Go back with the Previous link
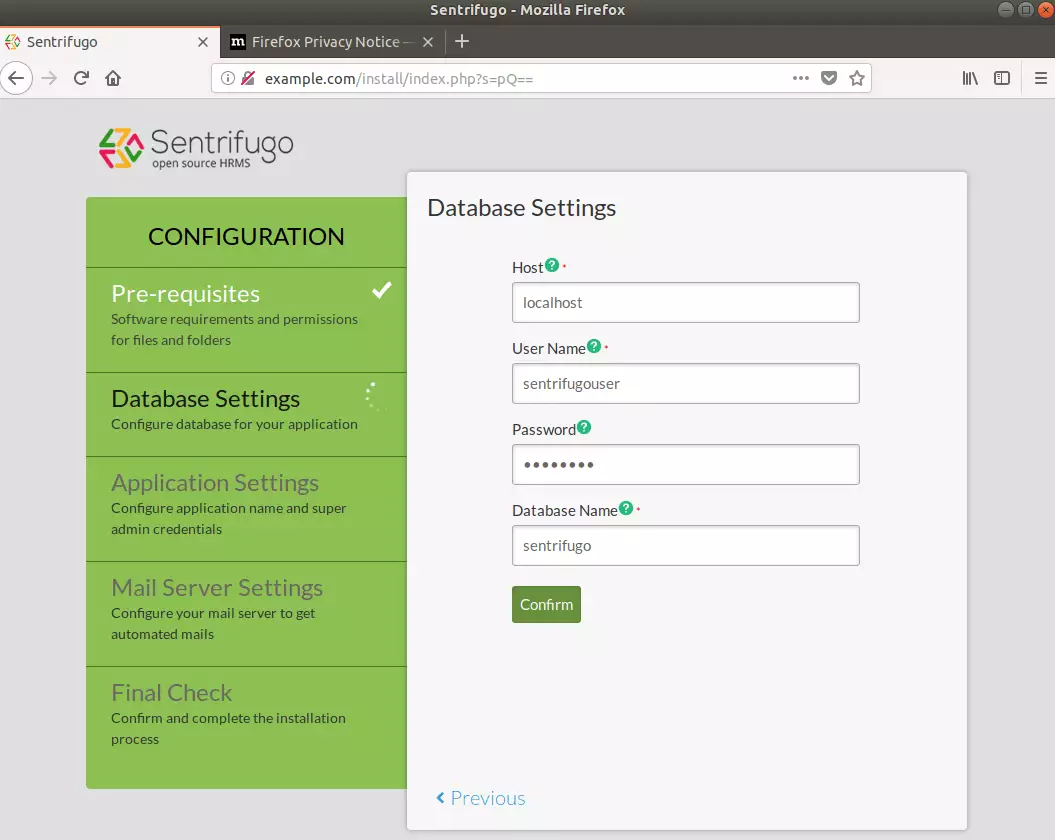The width and height of the screenshot is (1055, 840). pos(480,798)
